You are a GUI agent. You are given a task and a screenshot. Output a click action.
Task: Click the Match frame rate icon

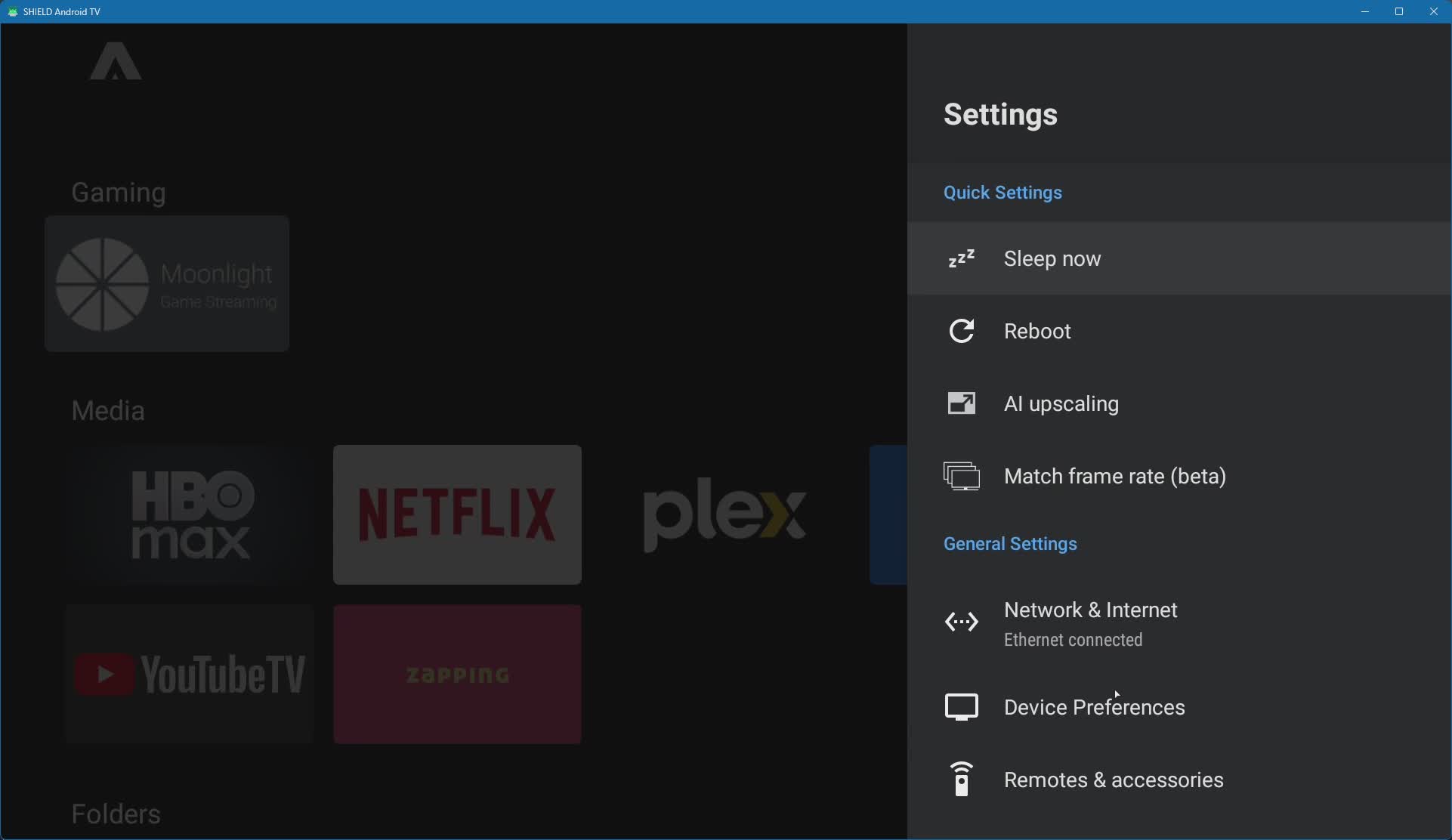tap(961, 477)
